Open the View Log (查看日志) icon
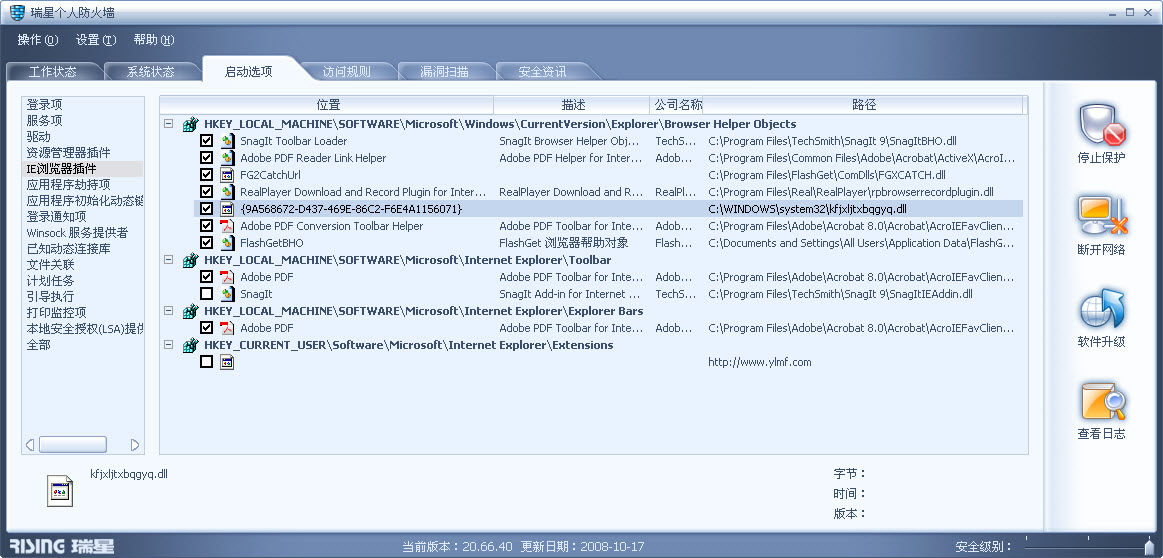The width and height of the screenshot is (1163, 558). pyautogui.click(x=1102, y=401)
